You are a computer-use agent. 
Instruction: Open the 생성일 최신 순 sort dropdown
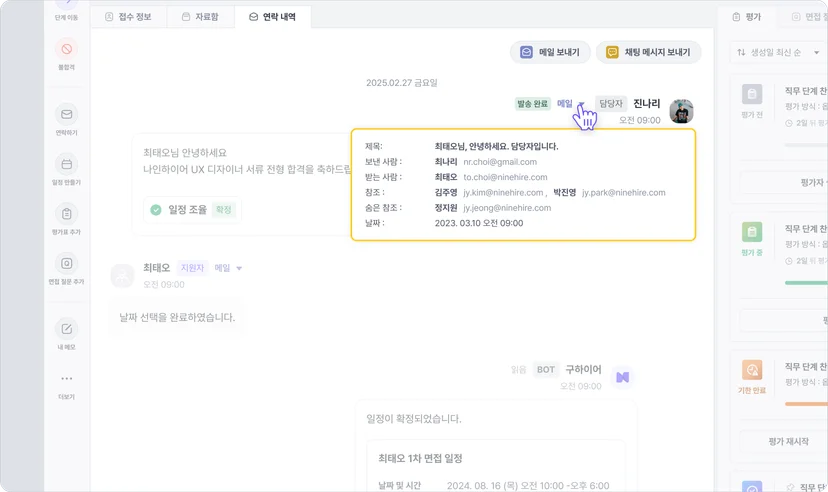tap(778, 52)
